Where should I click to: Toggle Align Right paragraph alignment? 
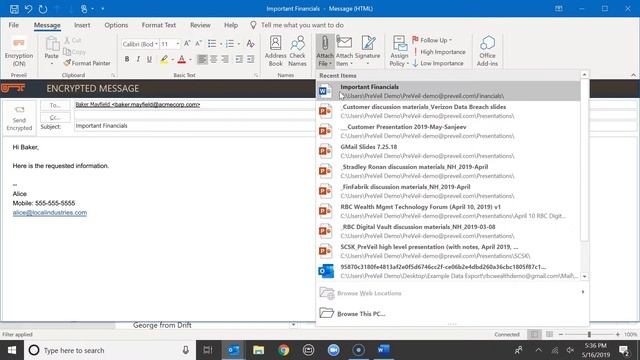(x=225, y=60)
